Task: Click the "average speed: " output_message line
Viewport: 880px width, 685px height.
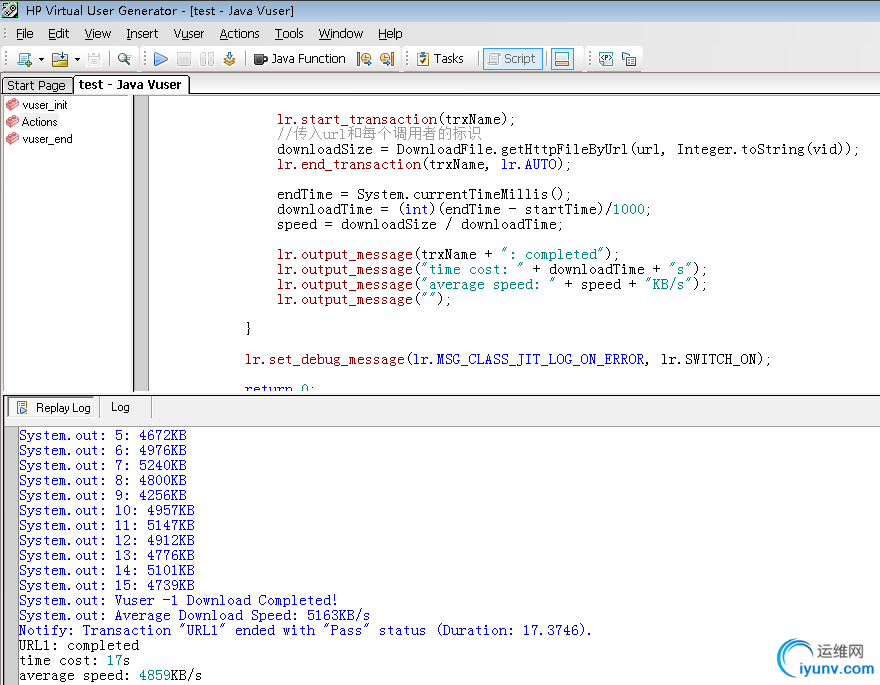Action: pos(492,284)
